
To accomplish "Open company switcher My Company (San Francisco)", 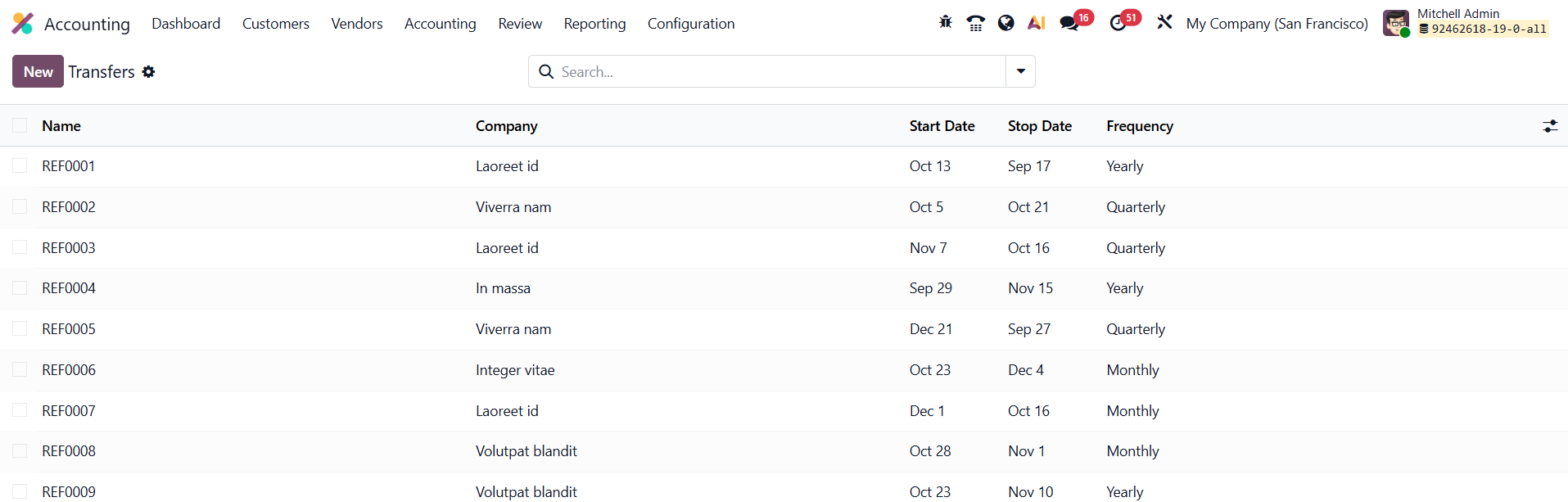I will 1277,24.
